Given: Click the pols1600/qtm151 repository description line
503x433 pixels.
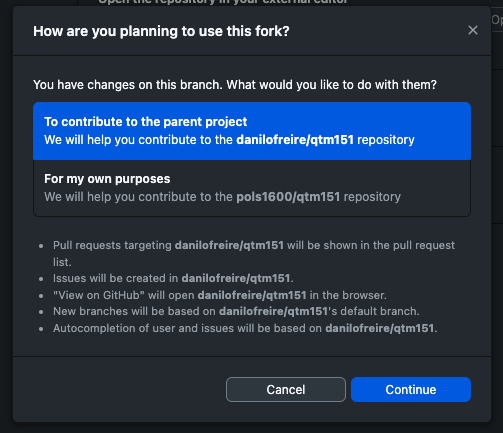Looking at the screenshot, I should pos(222,197).
